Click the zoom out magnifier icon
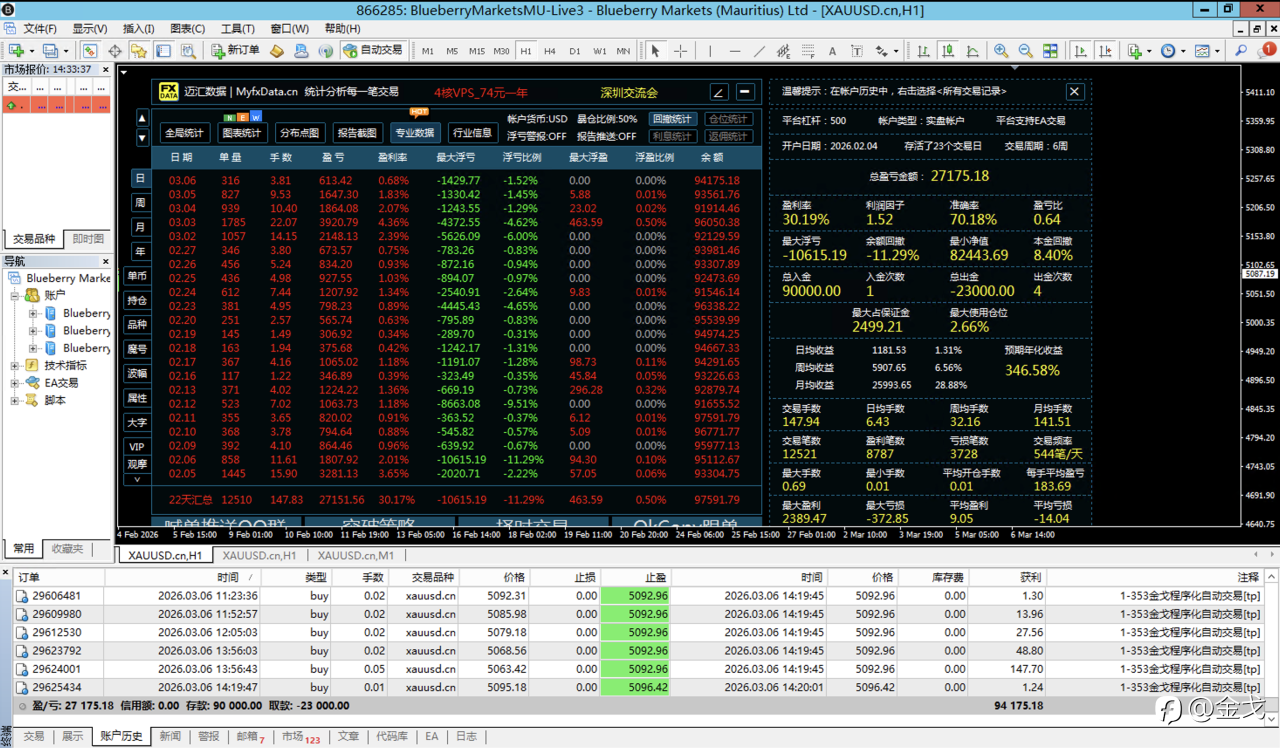Image resolution: width=1280 pixels, height=748 pixels. click(x=1025, y=51)
